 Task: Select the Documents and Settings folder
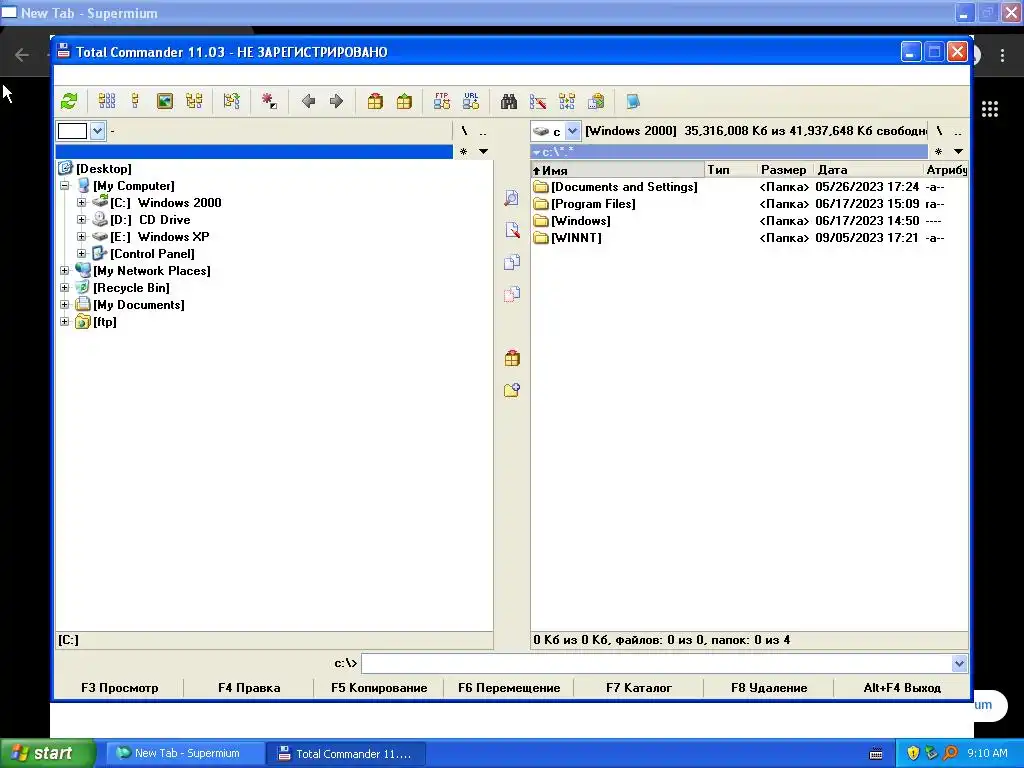tap(749, 187)
